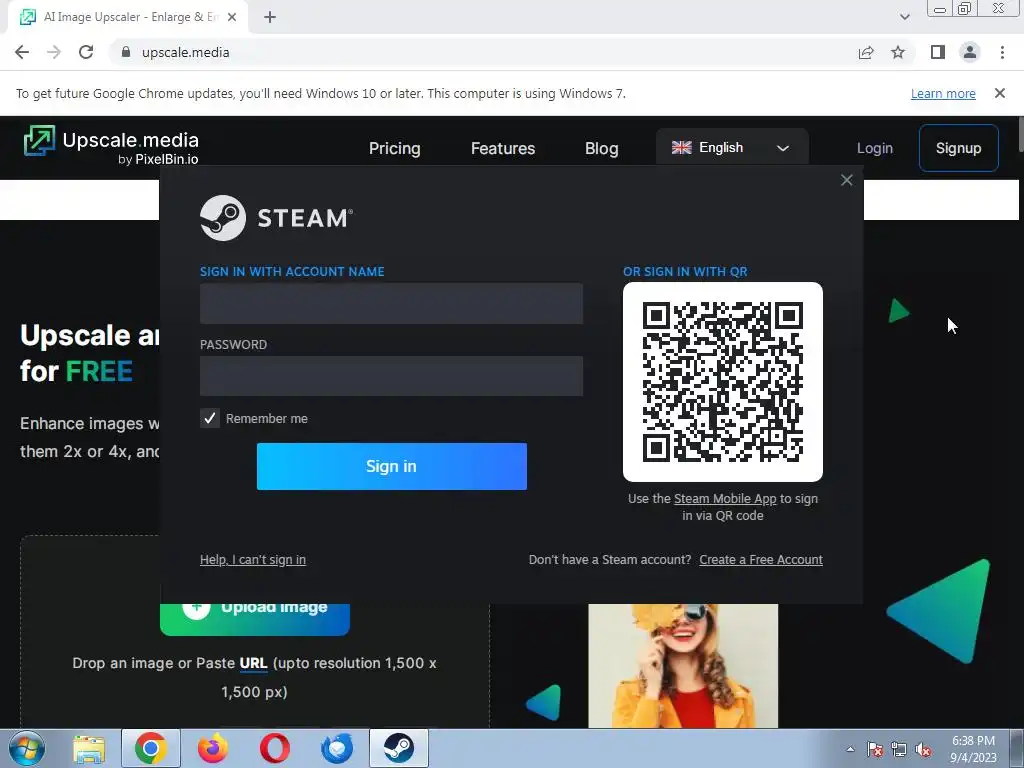Dismiss the Chrome update notice
1024x768 pixels.
[1000, 93]
